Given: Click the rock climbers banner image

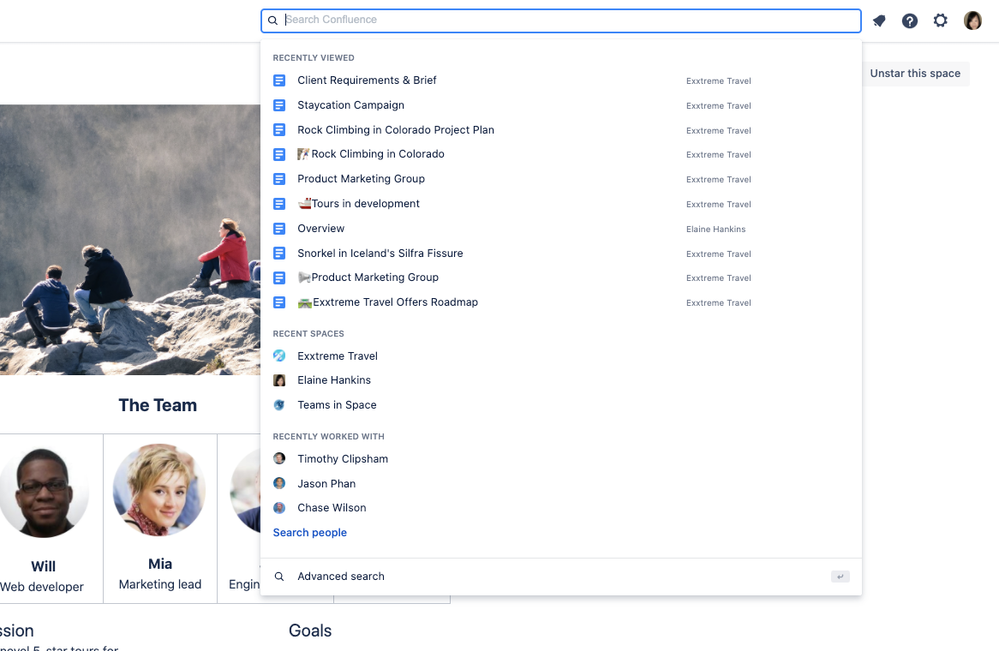Looking at the screenshot, I should pyautogui.click(x=130, y=240).
